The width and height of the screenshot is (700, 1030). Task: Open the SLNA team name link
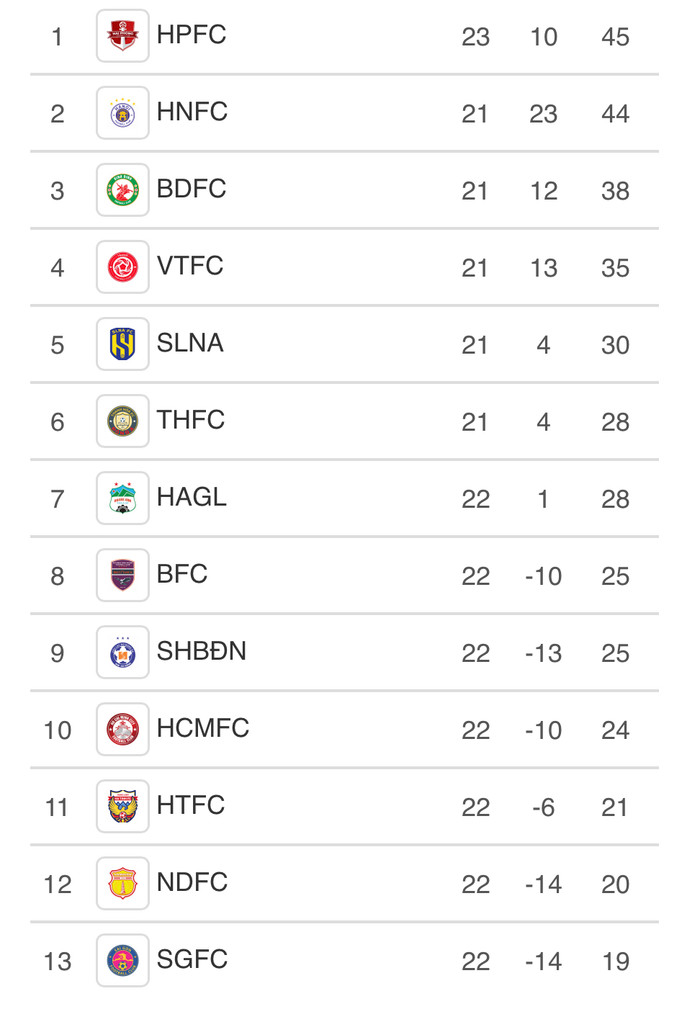pos(190,343)
